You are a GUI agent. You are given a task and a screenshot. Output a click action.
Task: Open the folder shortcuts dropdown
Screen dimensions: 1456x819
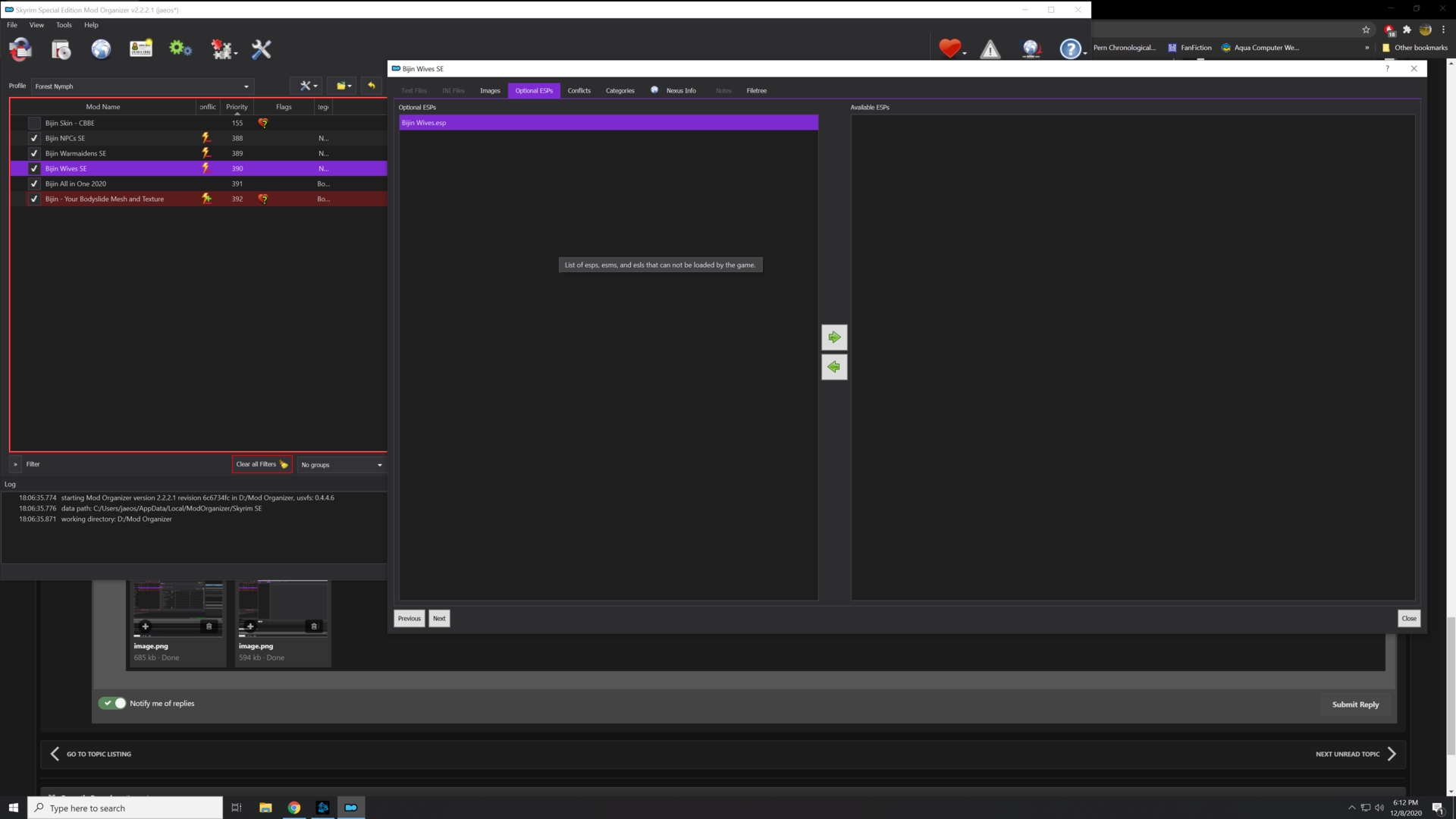tap(344, 86)
